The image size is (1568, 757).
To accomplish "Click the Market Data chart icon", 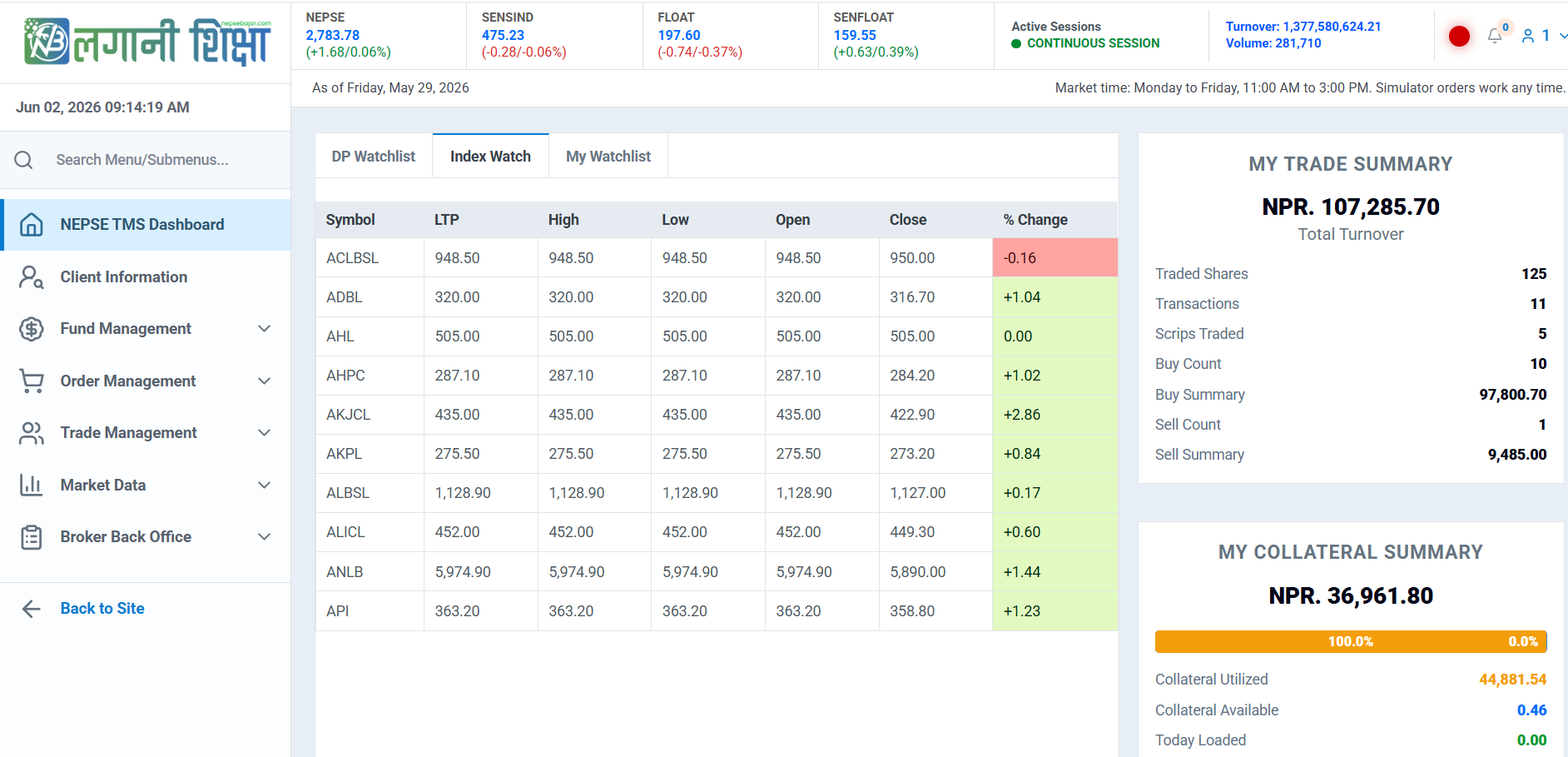I will click(x=32, y=486).
